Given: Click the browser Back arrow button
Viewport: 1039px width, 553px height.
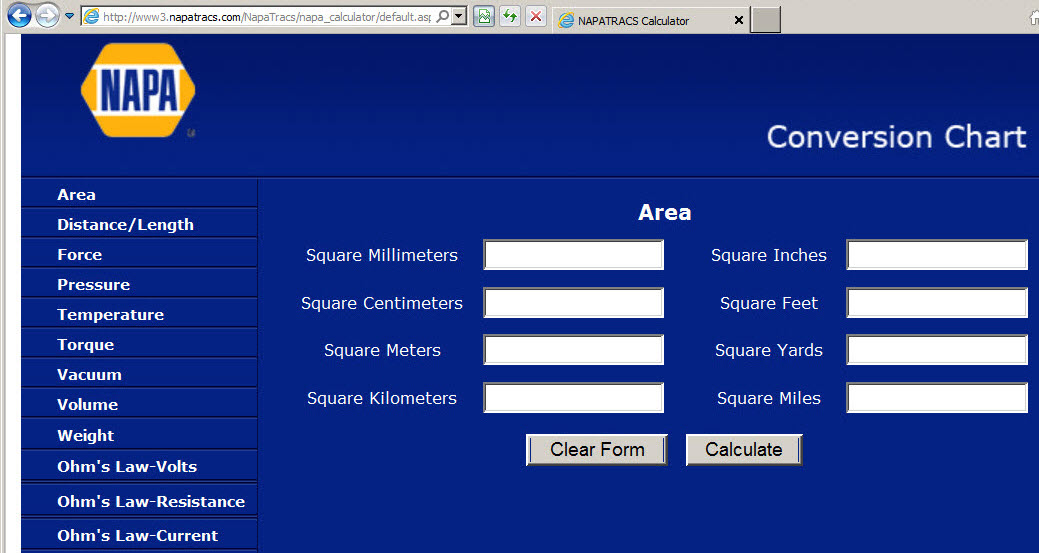Looking at the screenshot, I should pos(19,16).
